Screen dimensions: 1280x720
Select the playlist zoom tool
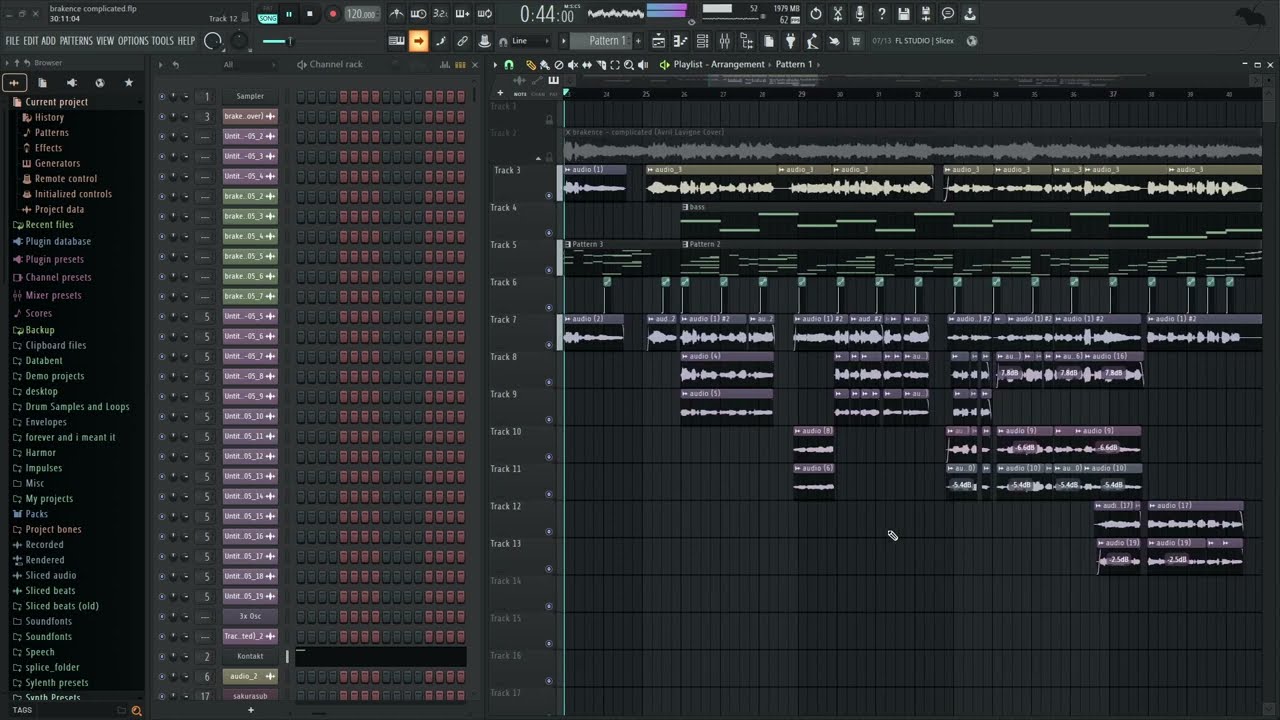click(x=629, y=65)
